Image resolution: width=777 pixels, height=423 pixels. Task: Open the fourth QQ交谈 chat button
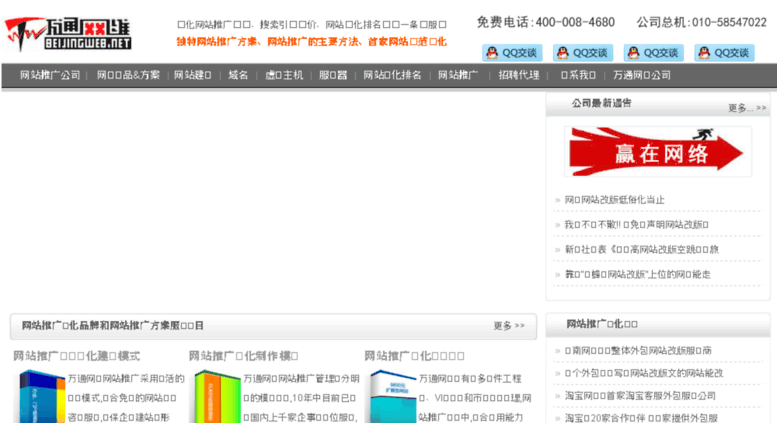click(x=724, y=53)
